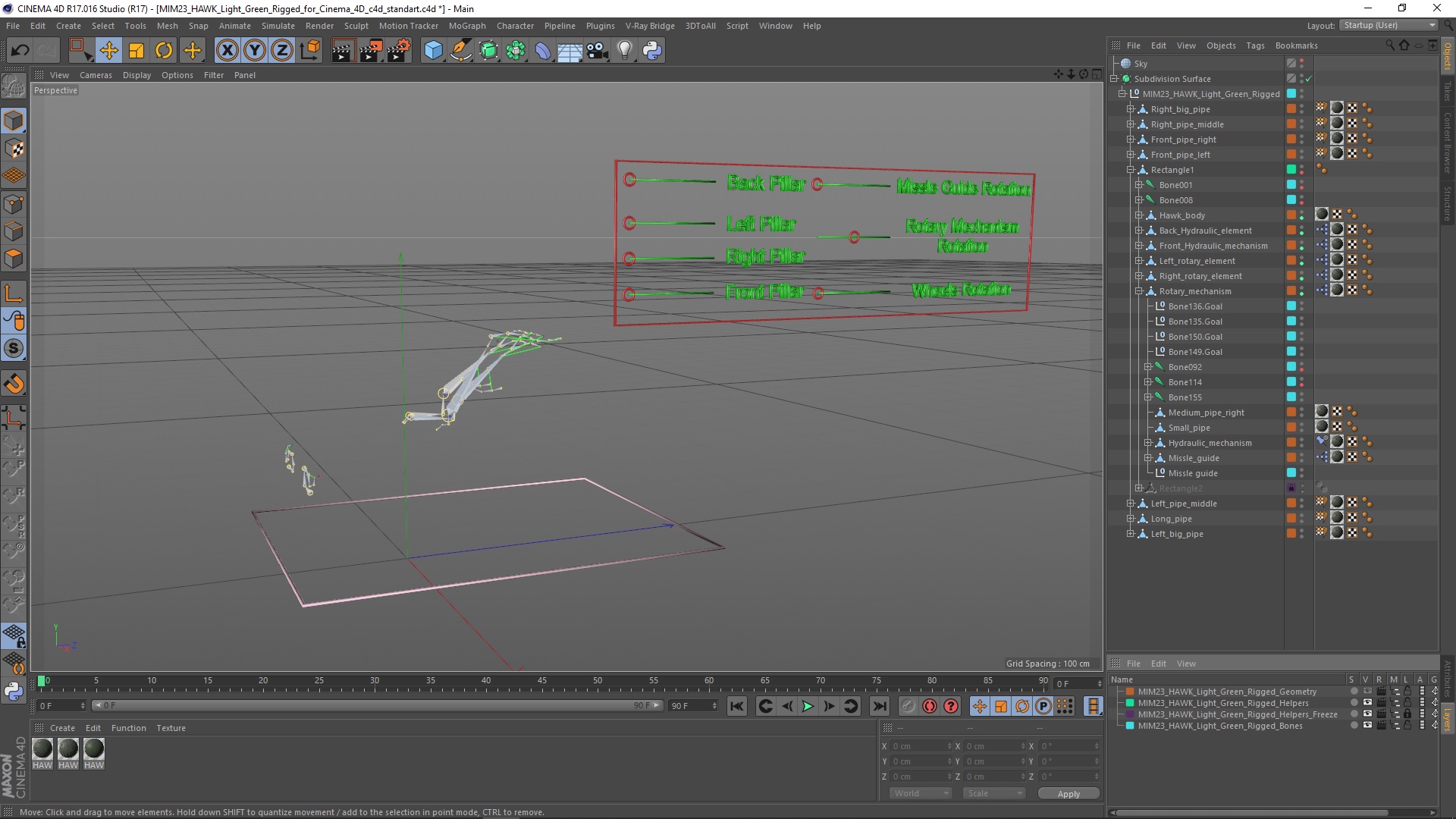This screenshot has height=819, width=1456.
Task: Open the Simulate menu
Action: click(x=278, y=26)
